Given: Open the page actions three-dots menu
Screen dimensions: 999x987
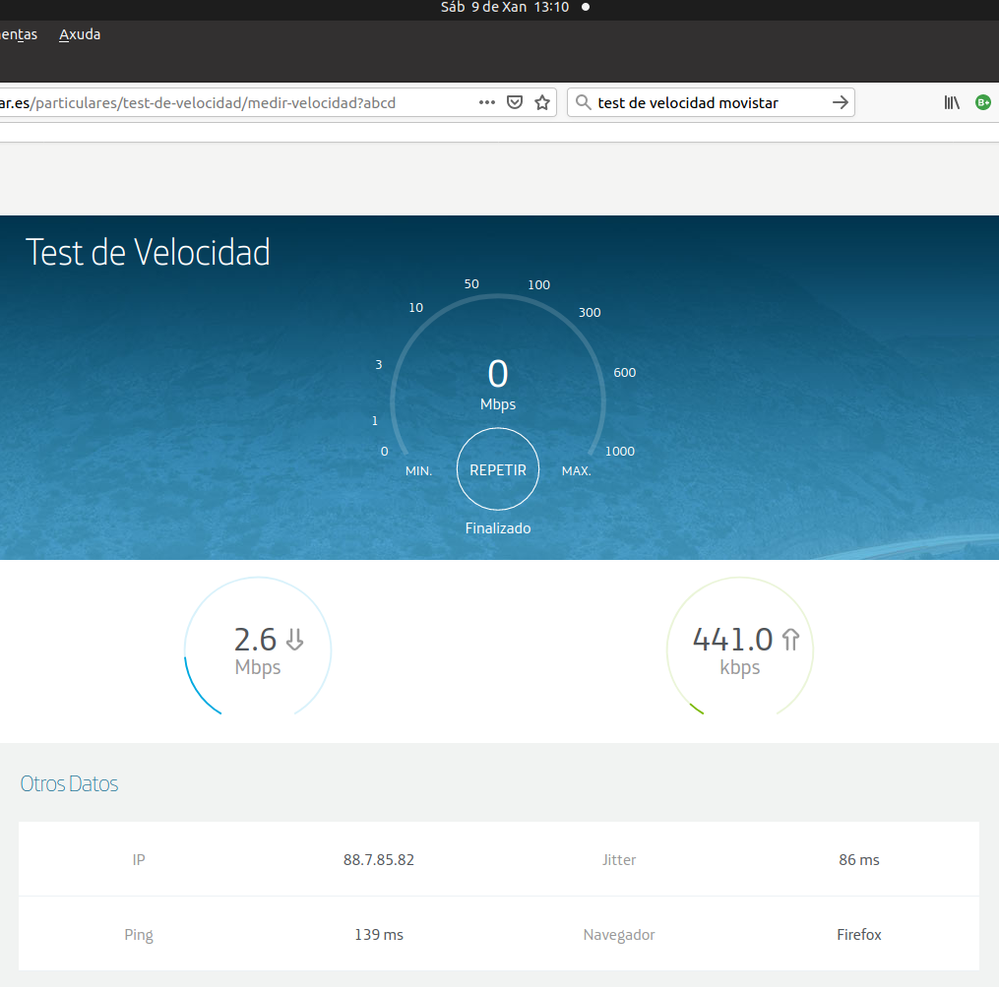Looking at the screenshot, I should click(x=487, y=103).
